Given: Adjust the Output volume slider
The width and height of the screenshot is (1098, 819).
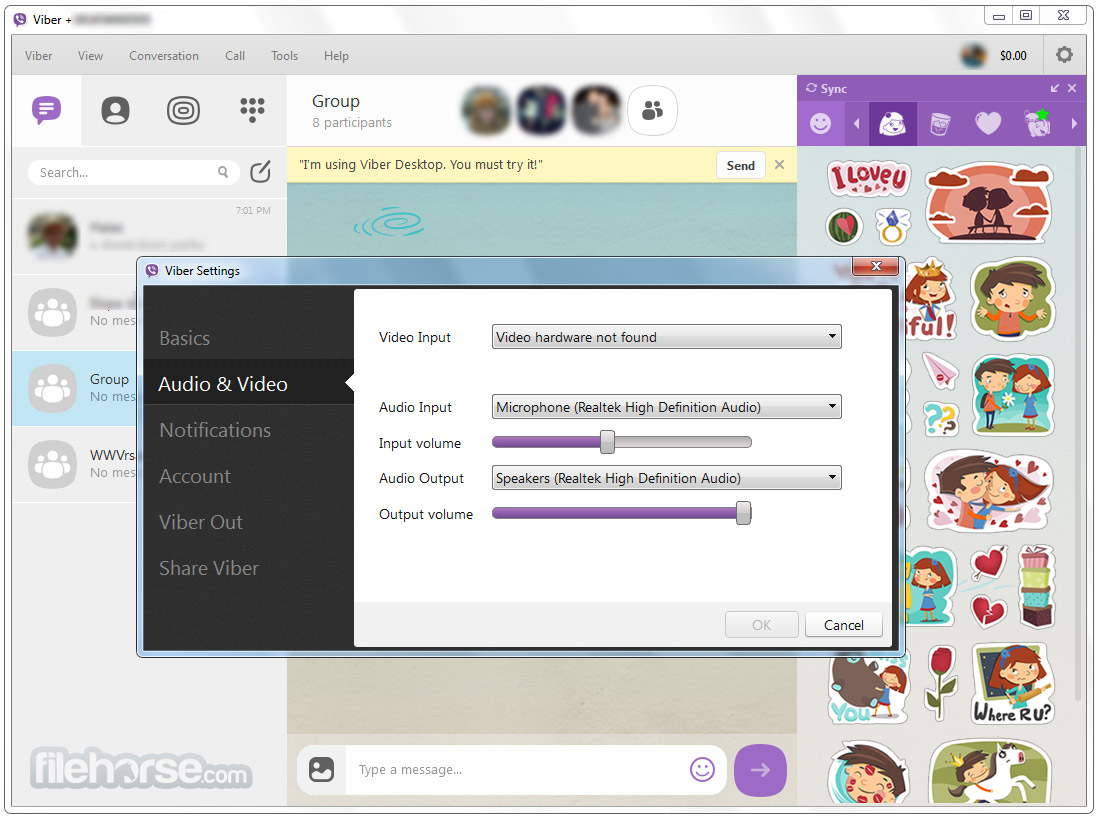Looking at the screenshot, I should click(x=743, y=513).
